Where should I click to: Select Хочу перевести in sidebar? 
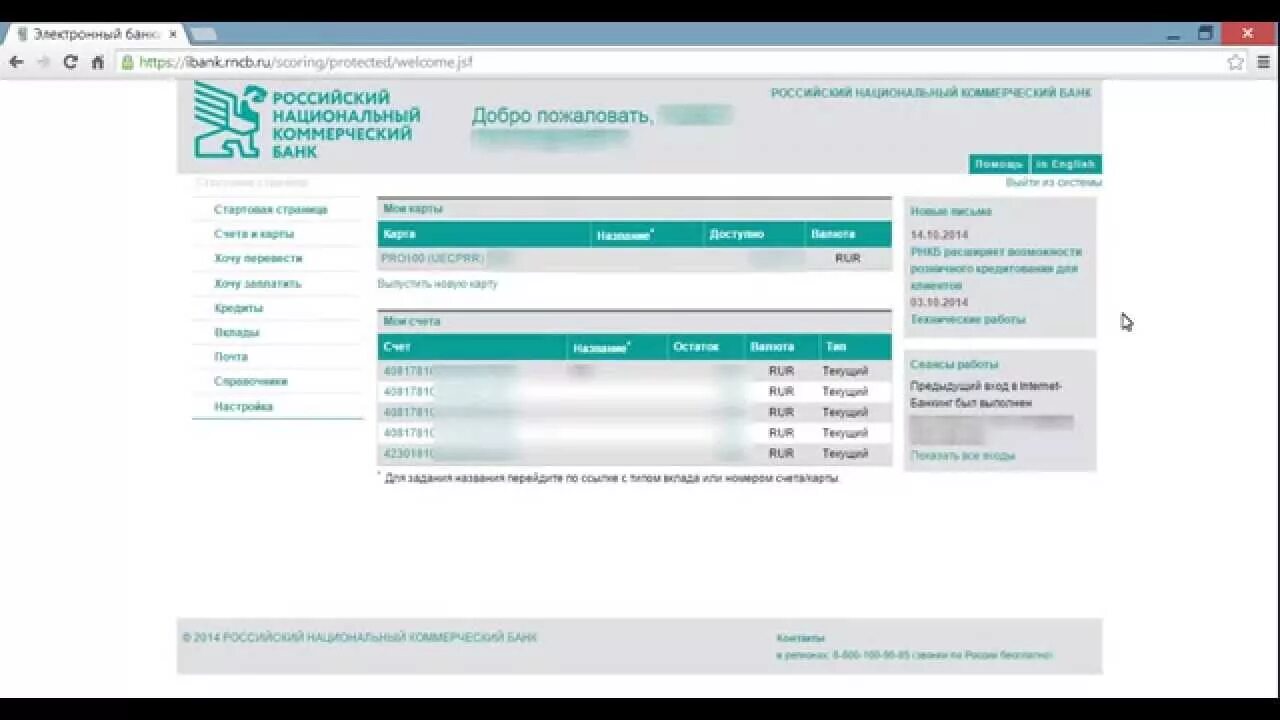[x=258, y=258]
